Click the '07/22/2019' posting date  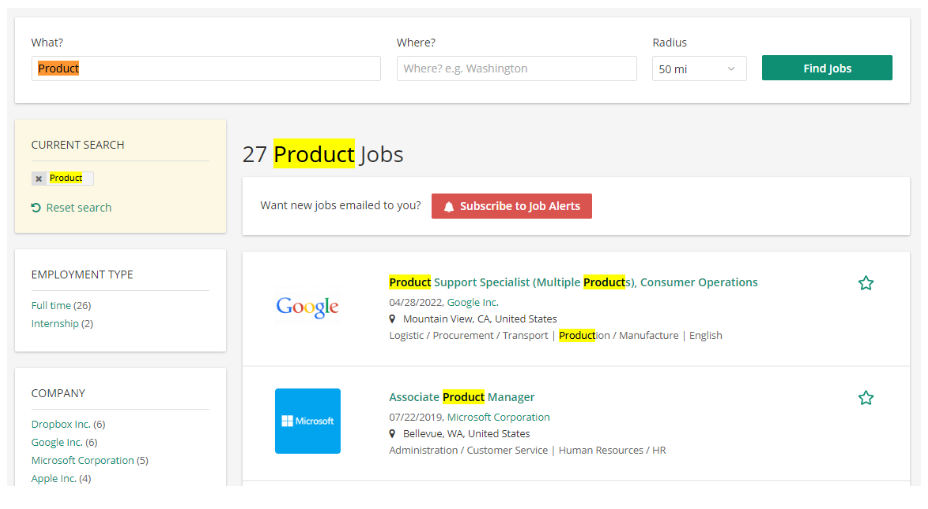(415, 417)
